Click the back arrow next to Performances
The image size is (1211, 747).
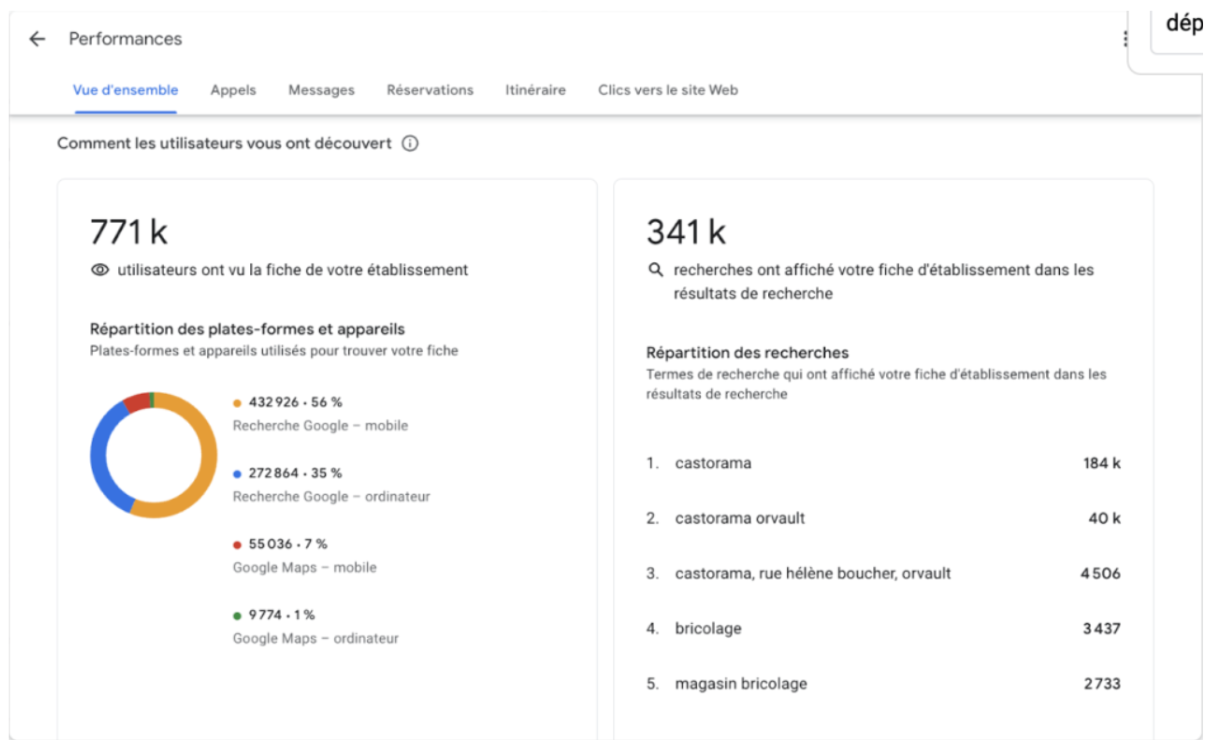pos(37,39)
